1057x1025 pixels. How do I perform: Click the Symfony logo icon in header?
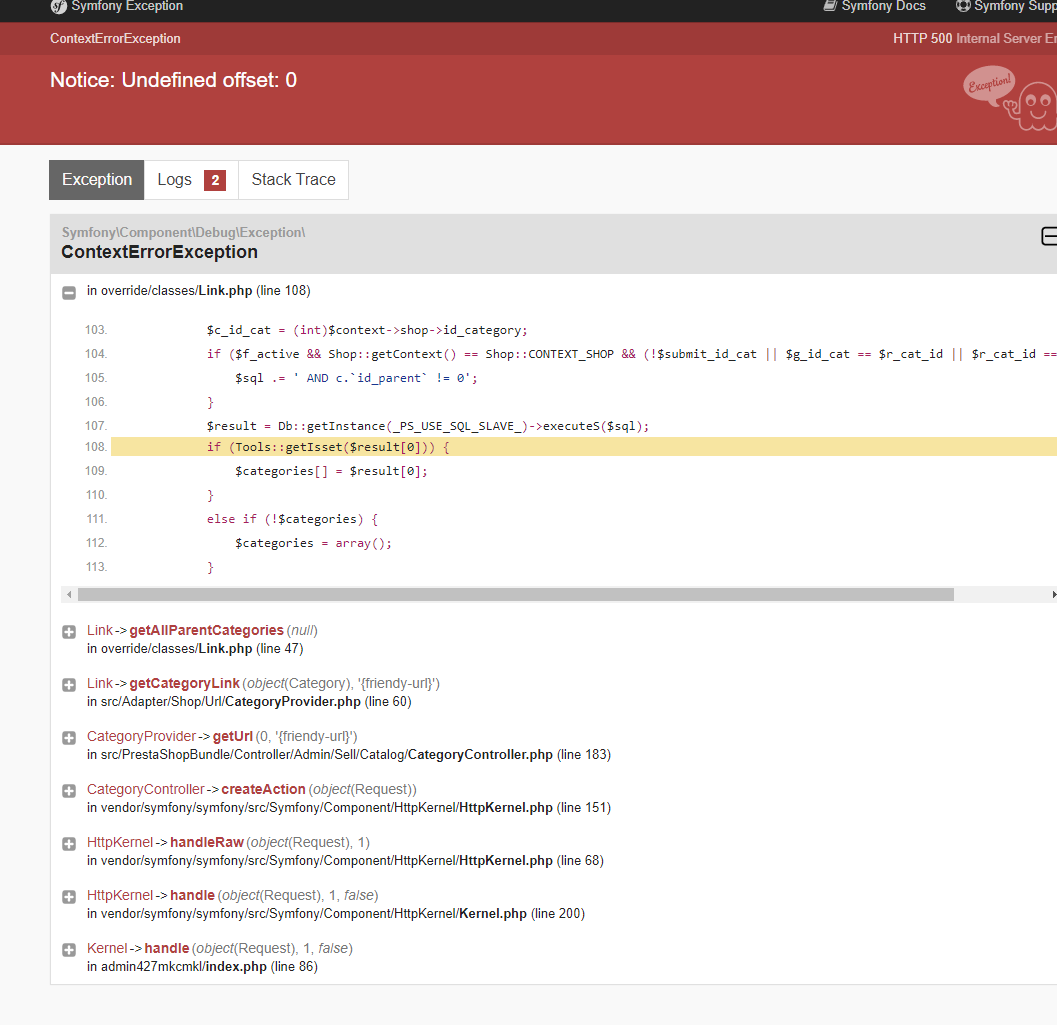pos(59,6)
